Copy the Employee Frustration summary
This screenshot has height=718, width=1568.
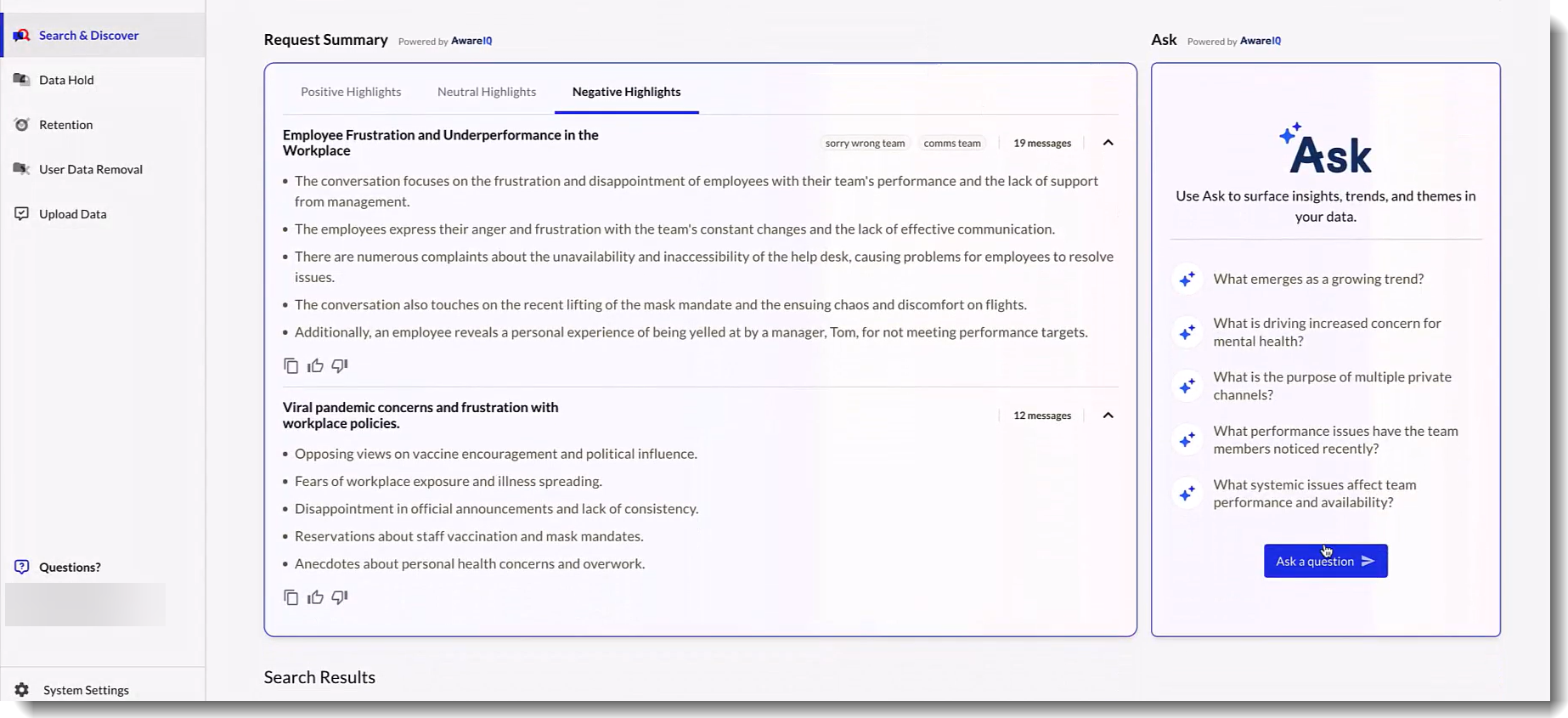290,365
